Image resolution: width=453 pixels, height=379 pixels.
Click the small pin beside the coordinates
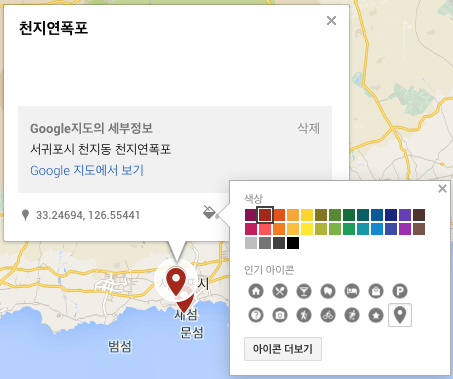click(x=25, y=215)
